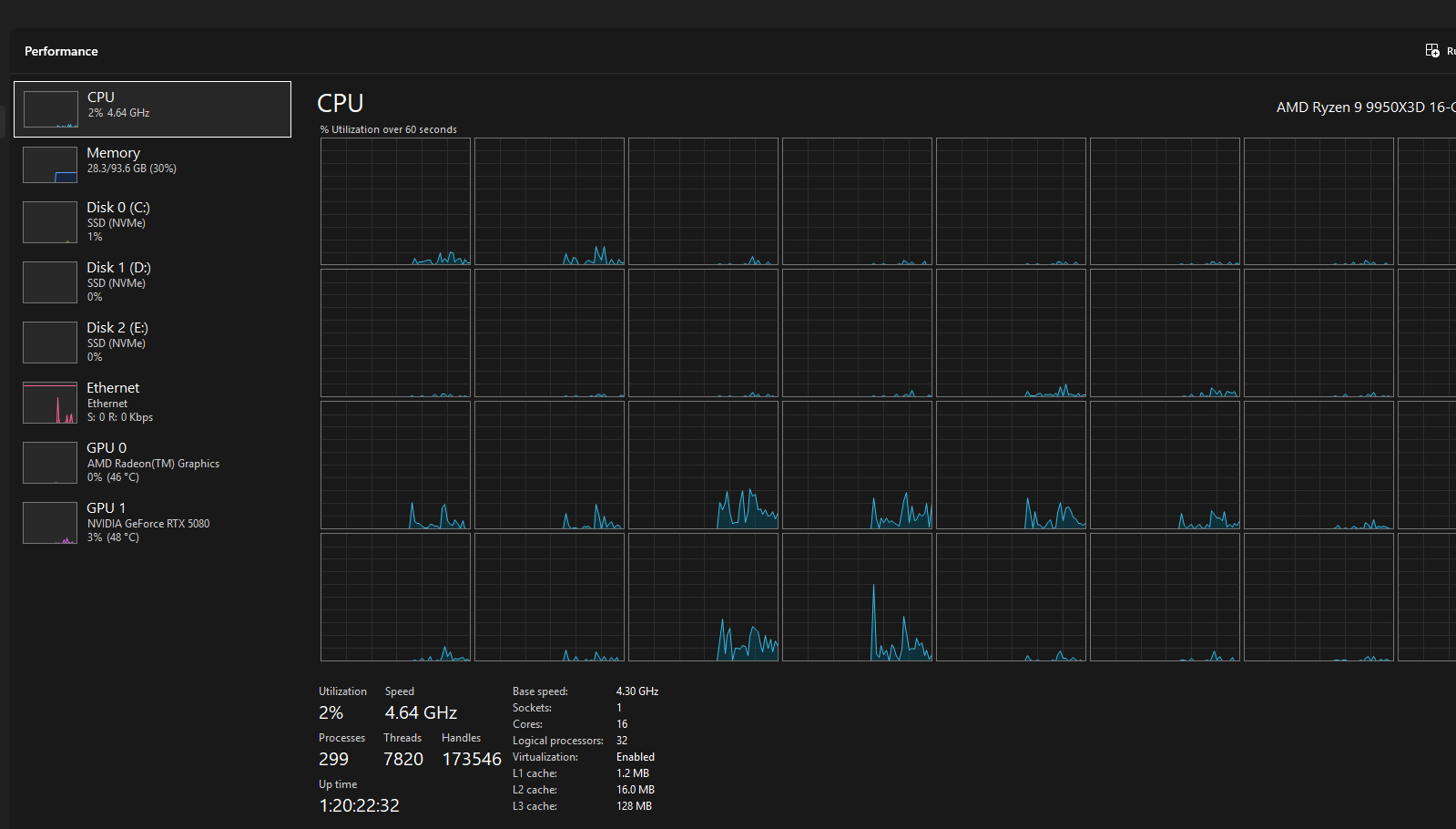This screenshot has height=829, width=1456.
Task: Click the Base speed value 4.30 GHz
Action: coord(637,691)
